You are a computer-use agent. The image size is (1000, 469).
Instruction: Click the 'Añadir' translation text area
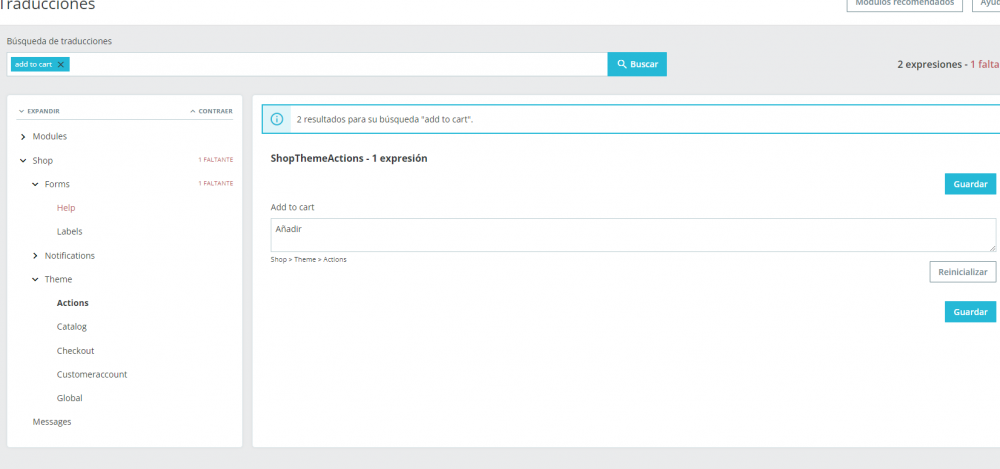pos(633,235)
